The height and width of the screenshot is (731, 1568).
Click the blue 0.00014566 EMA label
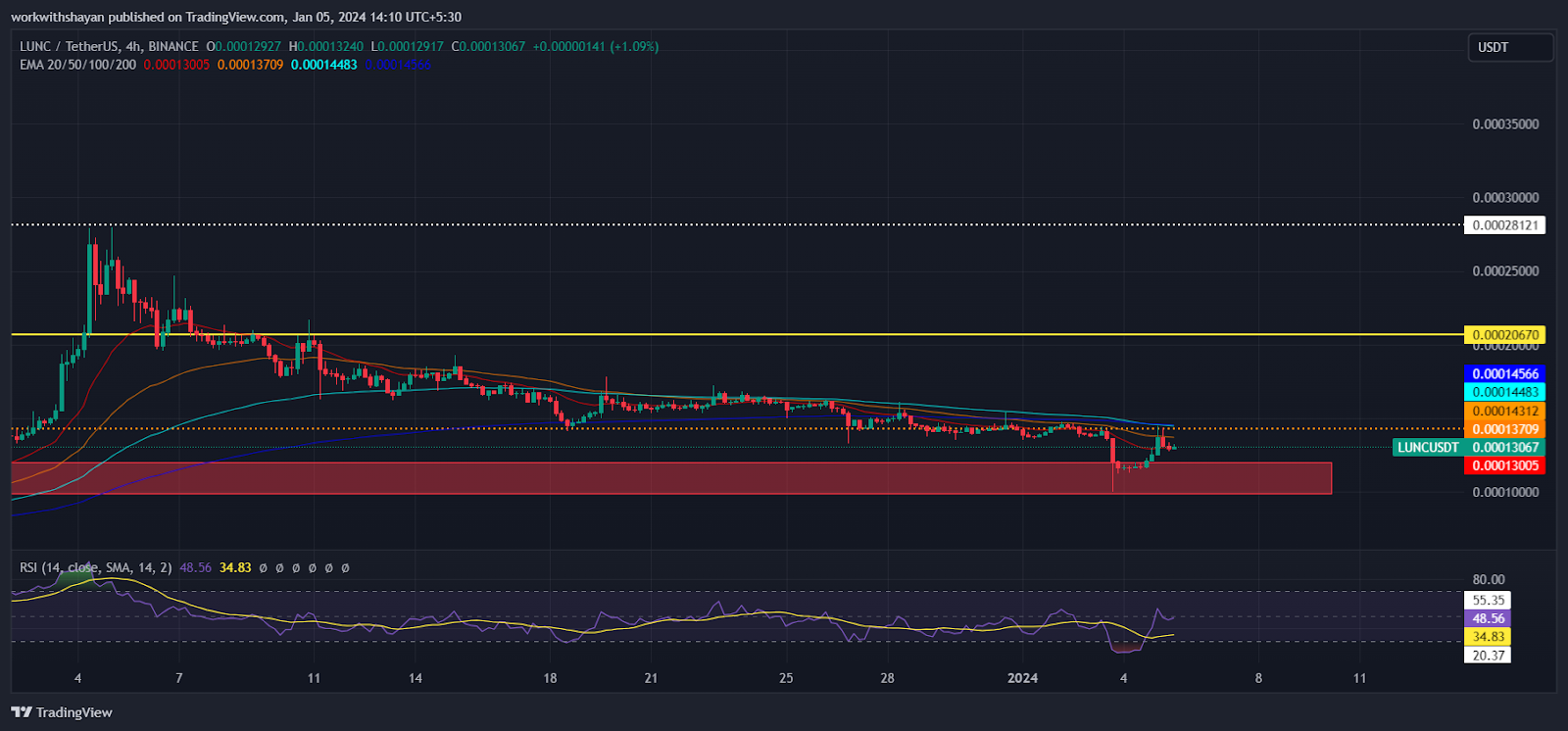1504,373
